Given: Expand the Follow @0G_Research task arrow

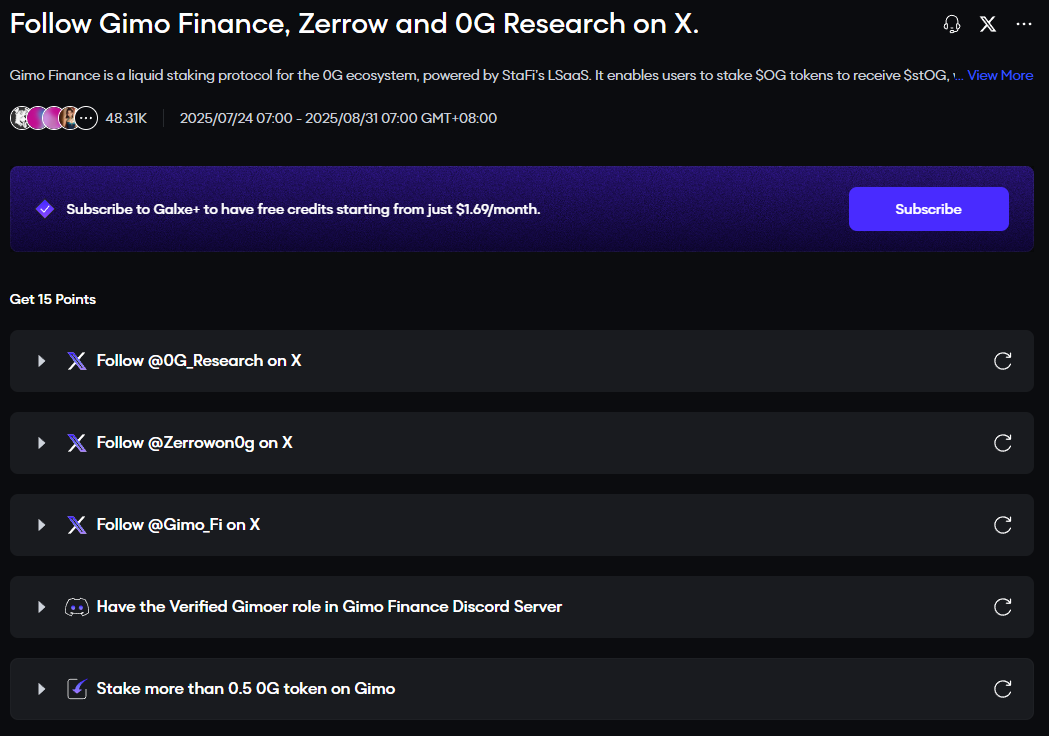Looking at the screenshot, I should tap(41, 361).
